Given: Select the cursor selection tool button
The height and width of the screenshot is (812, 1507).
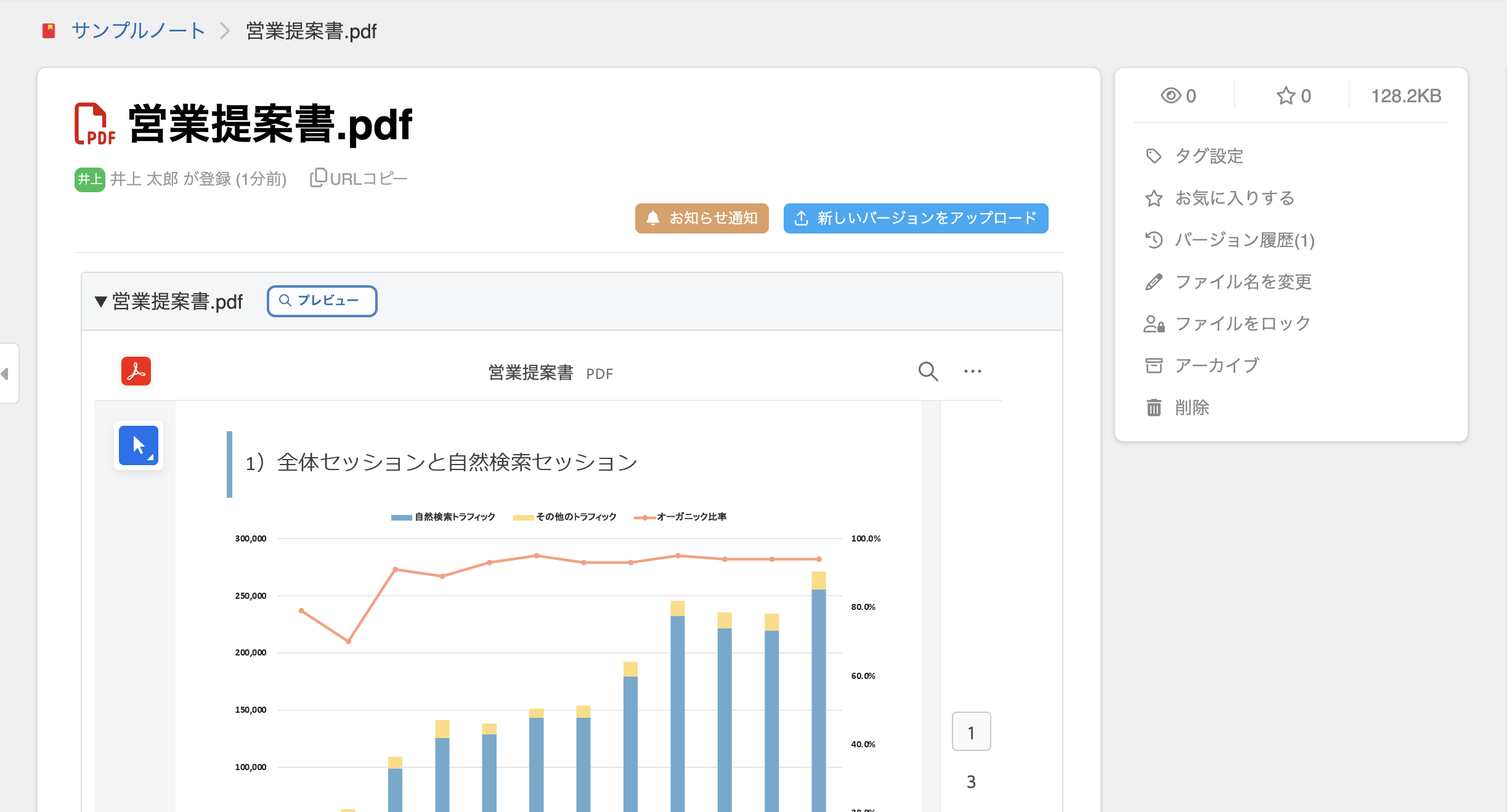Looking at the screenshot, I should click(139, 445).
